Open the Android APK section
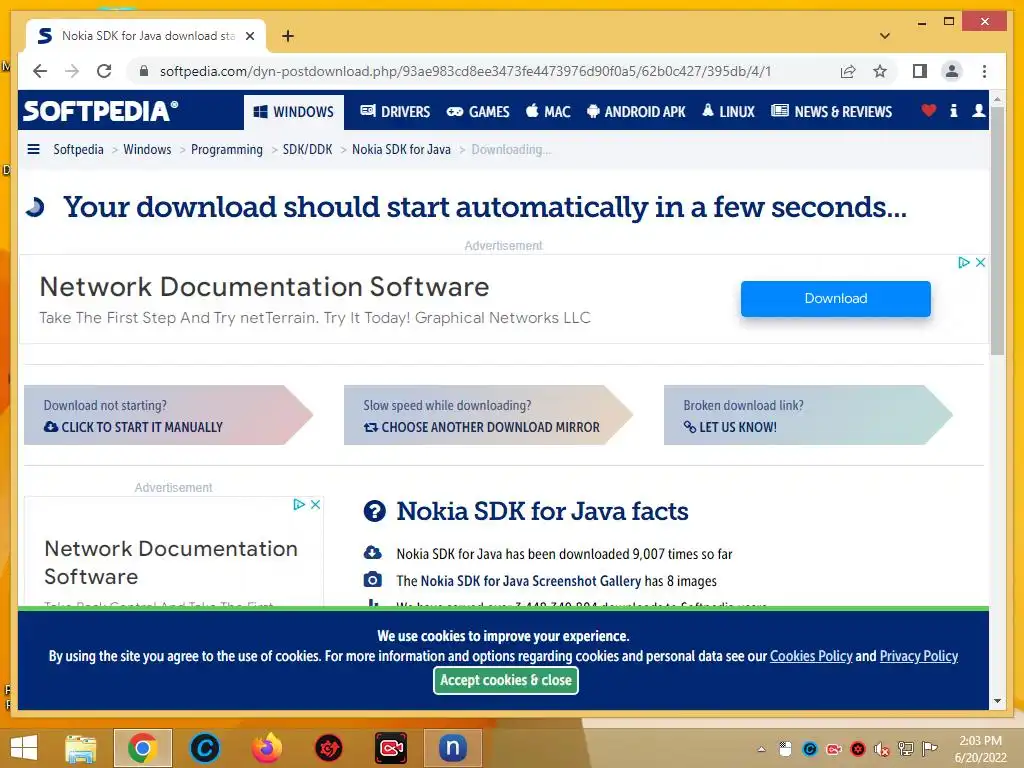 (636, 112)
